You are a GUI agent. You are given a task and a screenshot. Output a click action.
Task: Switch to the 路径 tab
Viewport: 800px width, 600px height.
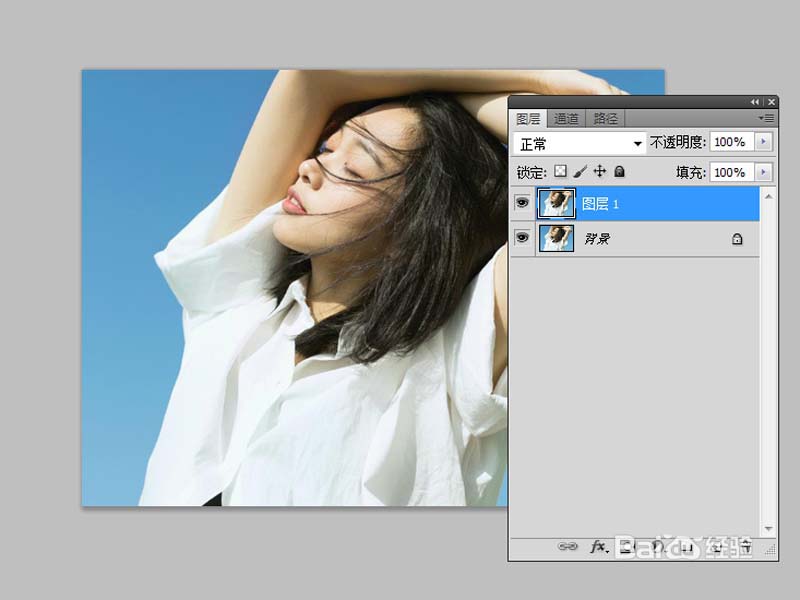coord(605,118)
